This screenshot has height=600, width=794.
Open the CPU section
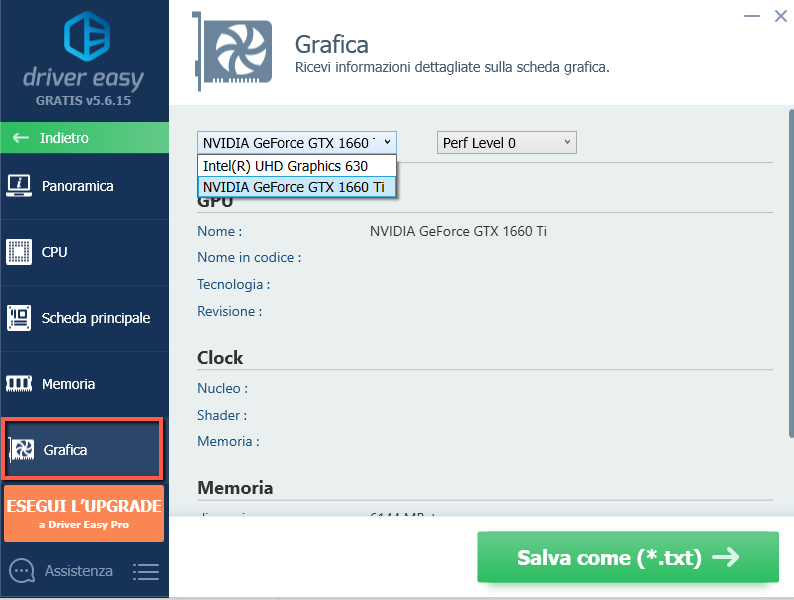coord(85,252)
